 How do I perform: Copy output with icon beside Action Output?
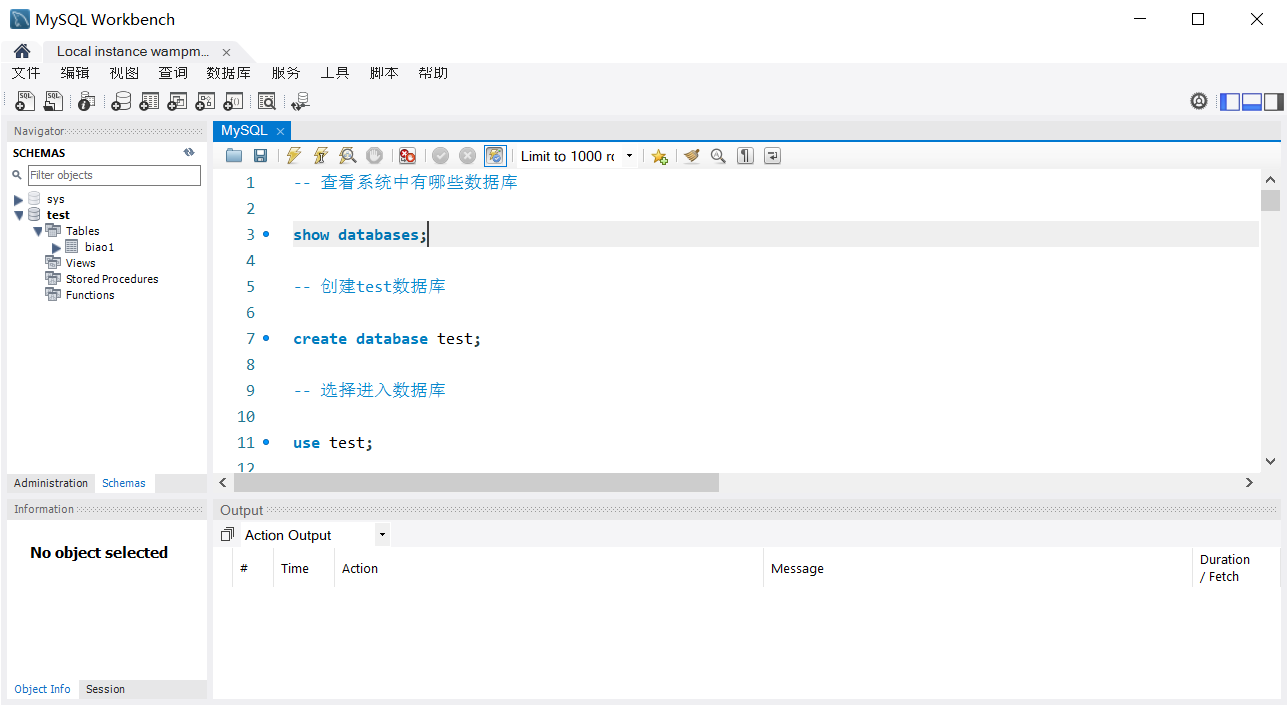227,535
